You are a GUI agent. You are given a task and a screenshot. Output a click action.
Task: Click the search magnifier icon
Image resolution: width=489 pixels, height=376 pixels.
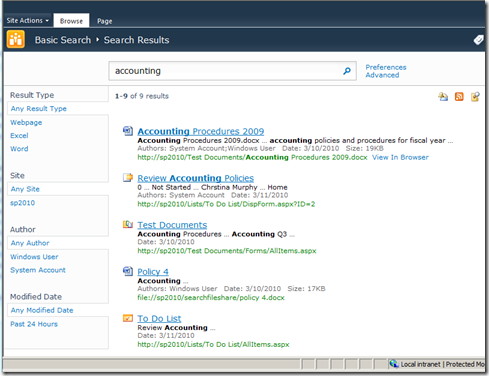click(347, 71)
